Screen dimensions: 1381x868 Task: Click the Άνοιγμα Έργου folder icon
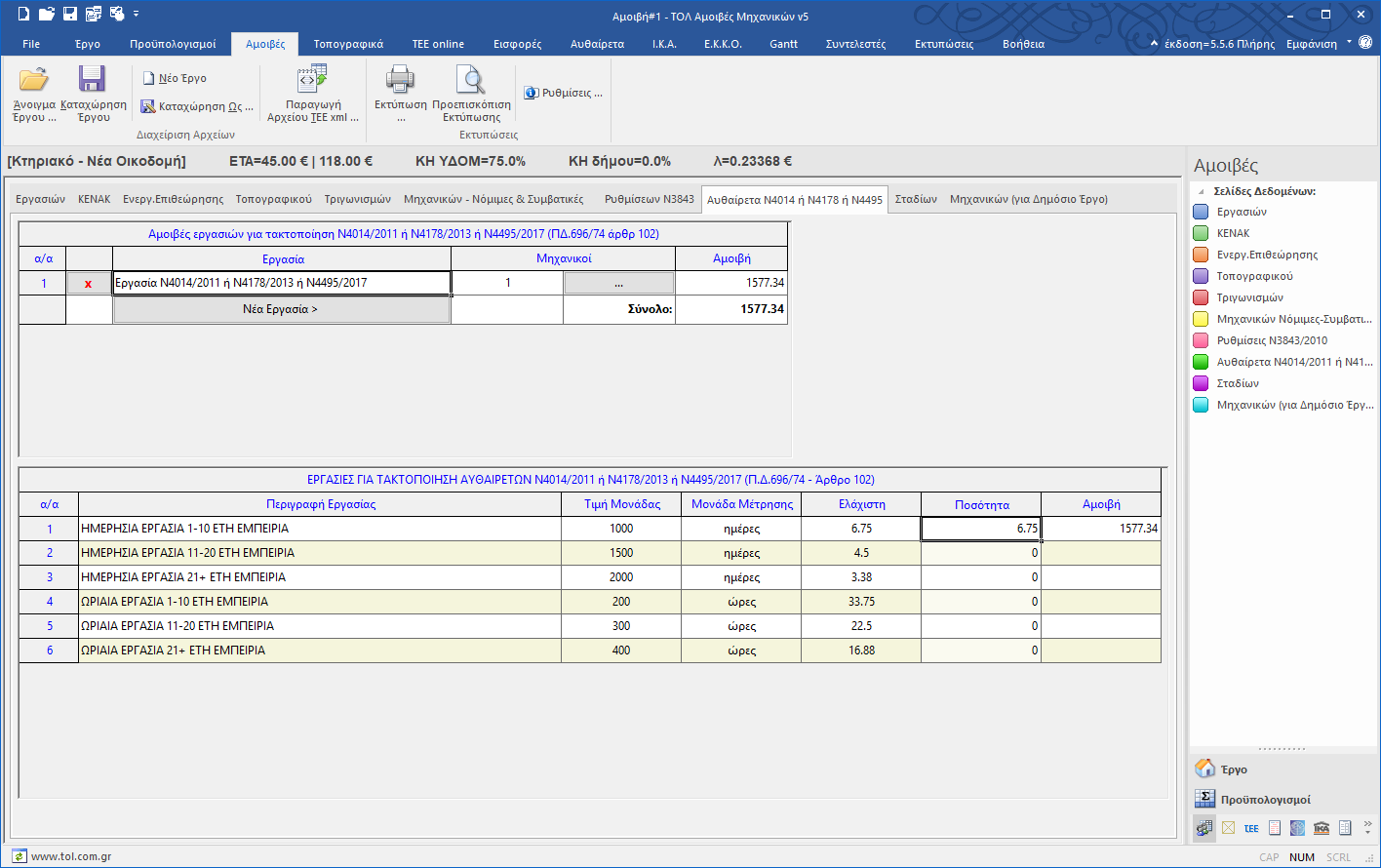34,81
